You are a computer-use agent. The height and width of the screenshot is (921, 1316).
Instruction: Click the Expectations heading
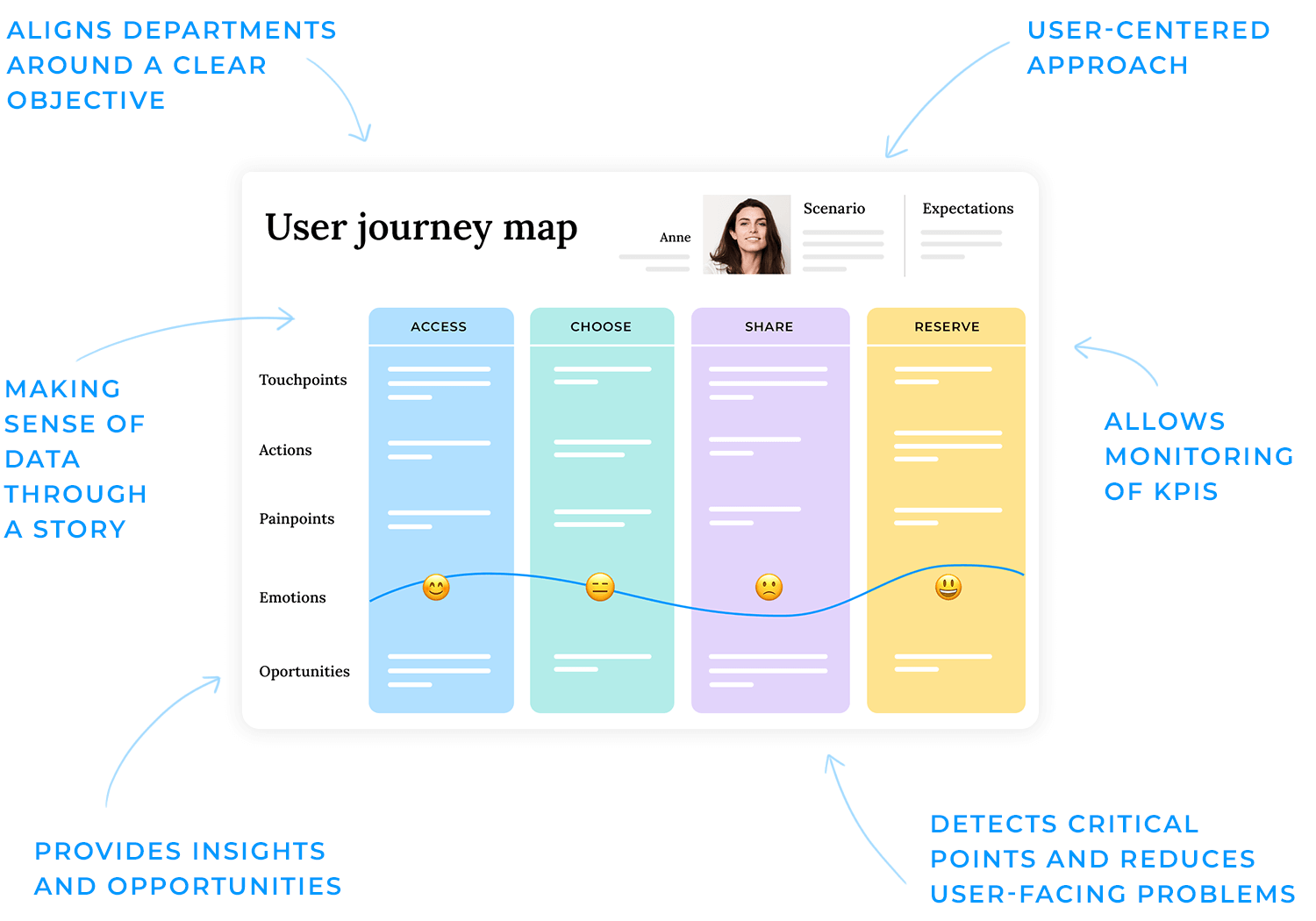[x=968, y=209]
